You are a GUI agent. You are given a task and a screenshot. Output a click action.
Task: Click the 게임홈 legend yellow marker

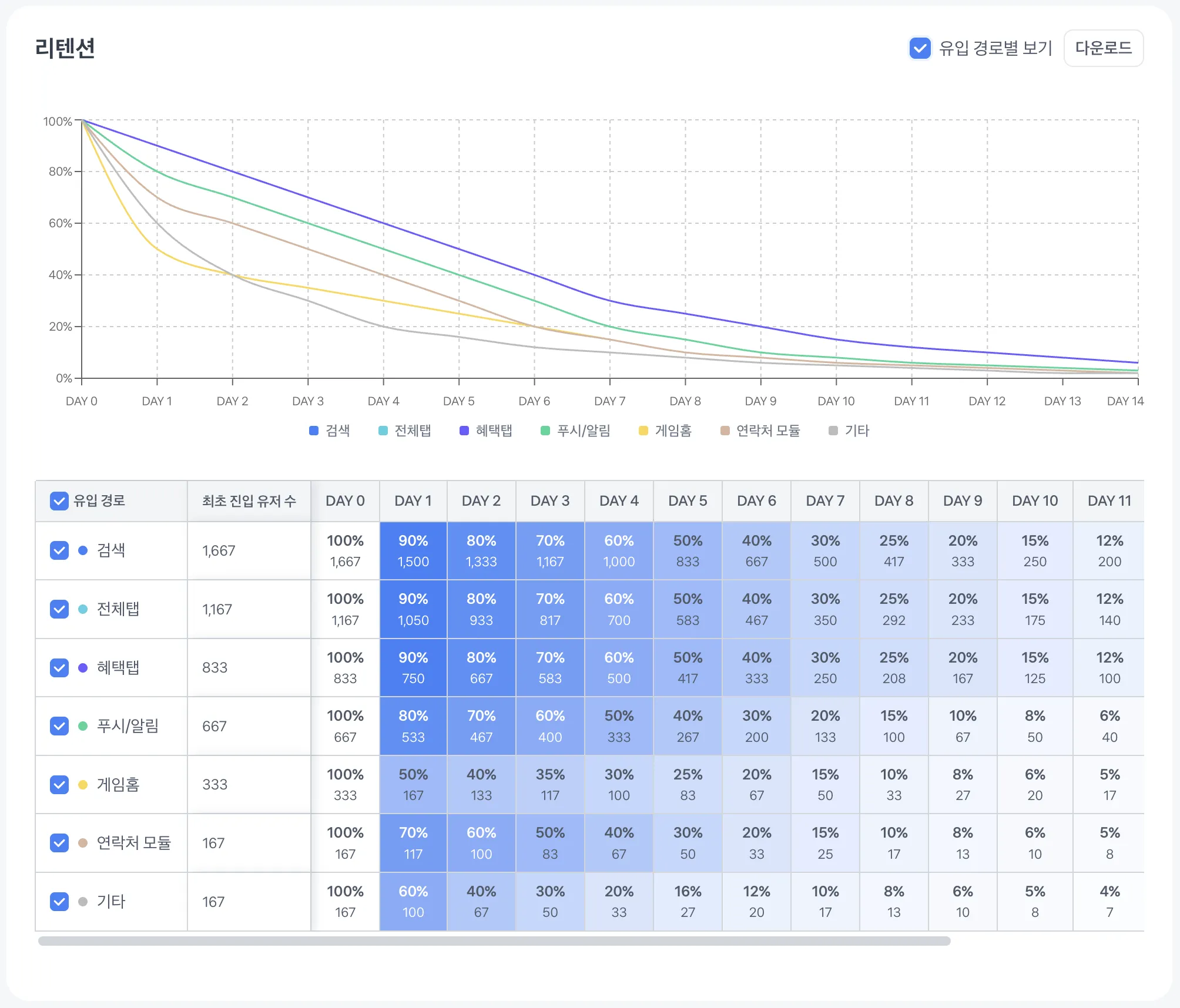tap(643, 431)
